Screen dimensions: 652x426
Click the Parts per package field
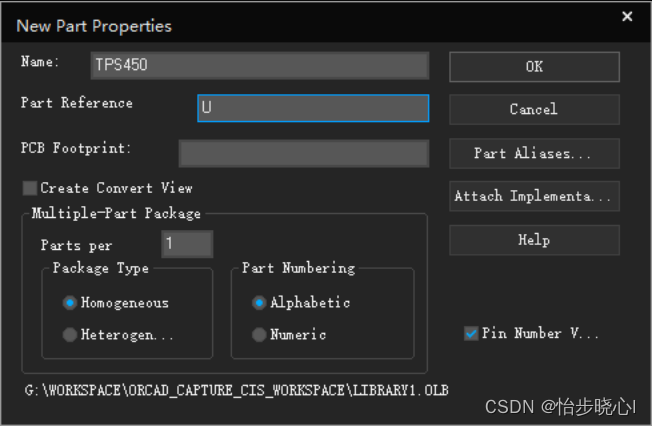[187, 244]
